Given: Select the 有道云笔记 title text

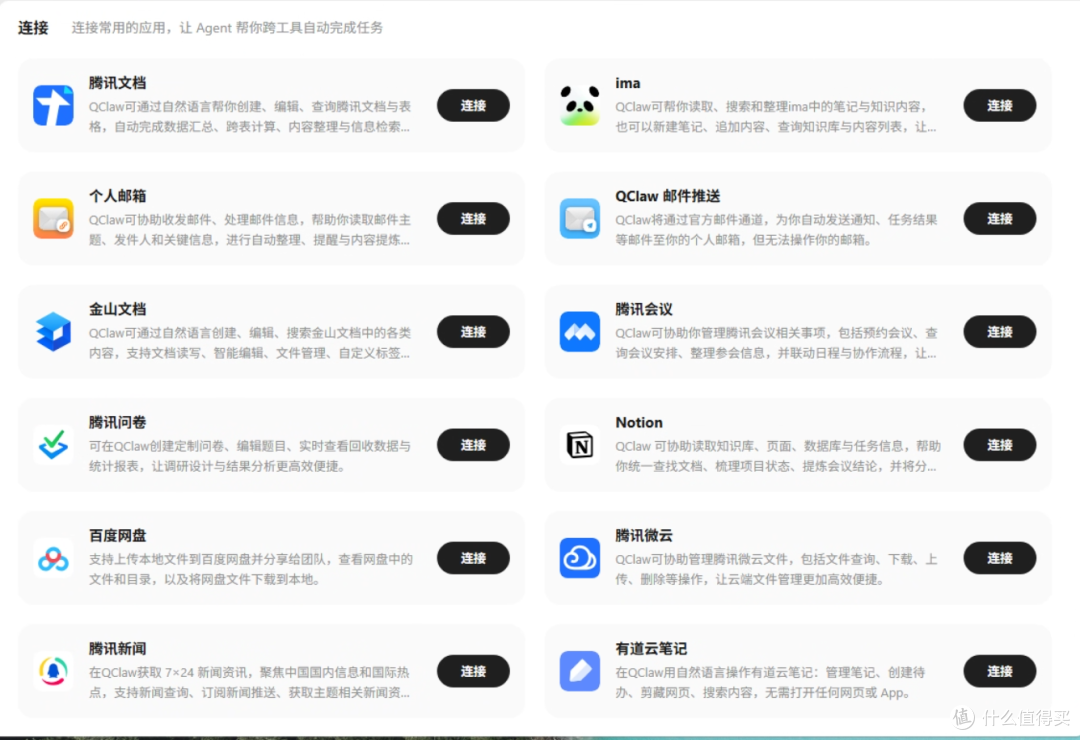Looking at the screenshot, I should coord(651,648).
